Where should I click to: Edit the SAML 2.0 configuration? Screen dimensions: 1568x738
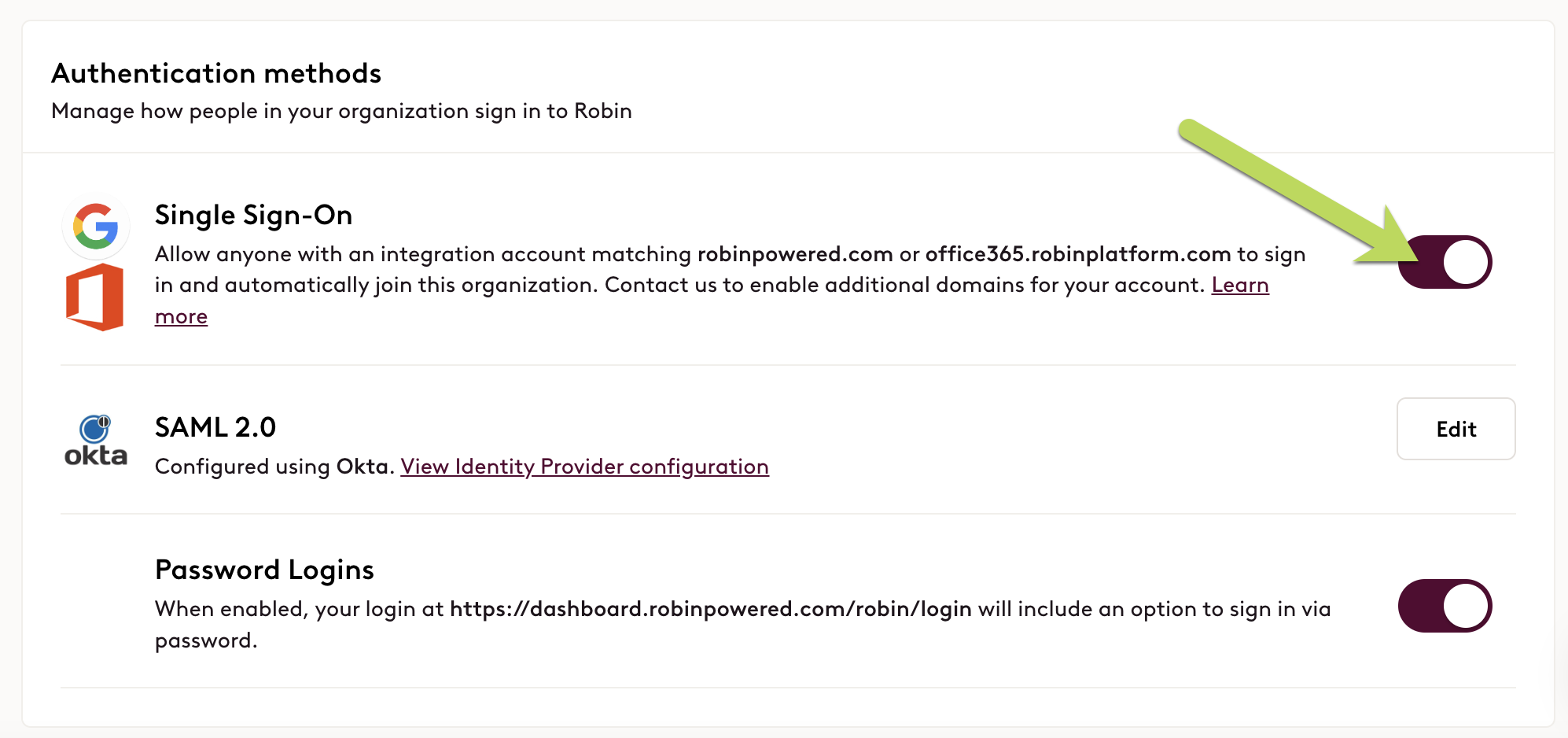click(x=1456, y=429)
